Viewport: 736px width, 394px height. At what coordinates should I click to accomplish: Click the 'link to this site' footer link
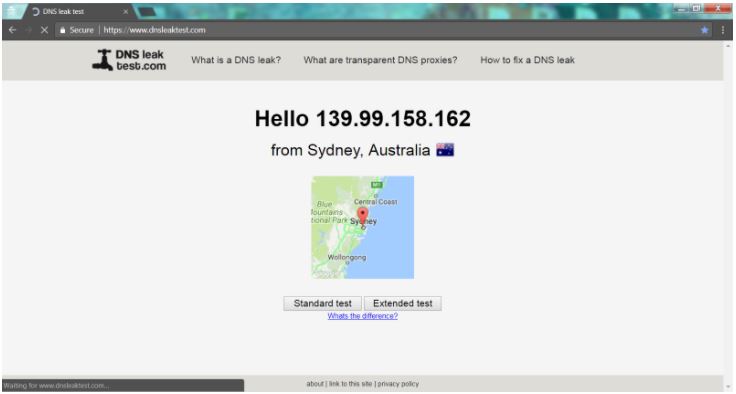pyautogui.click(x=350, y=384)
